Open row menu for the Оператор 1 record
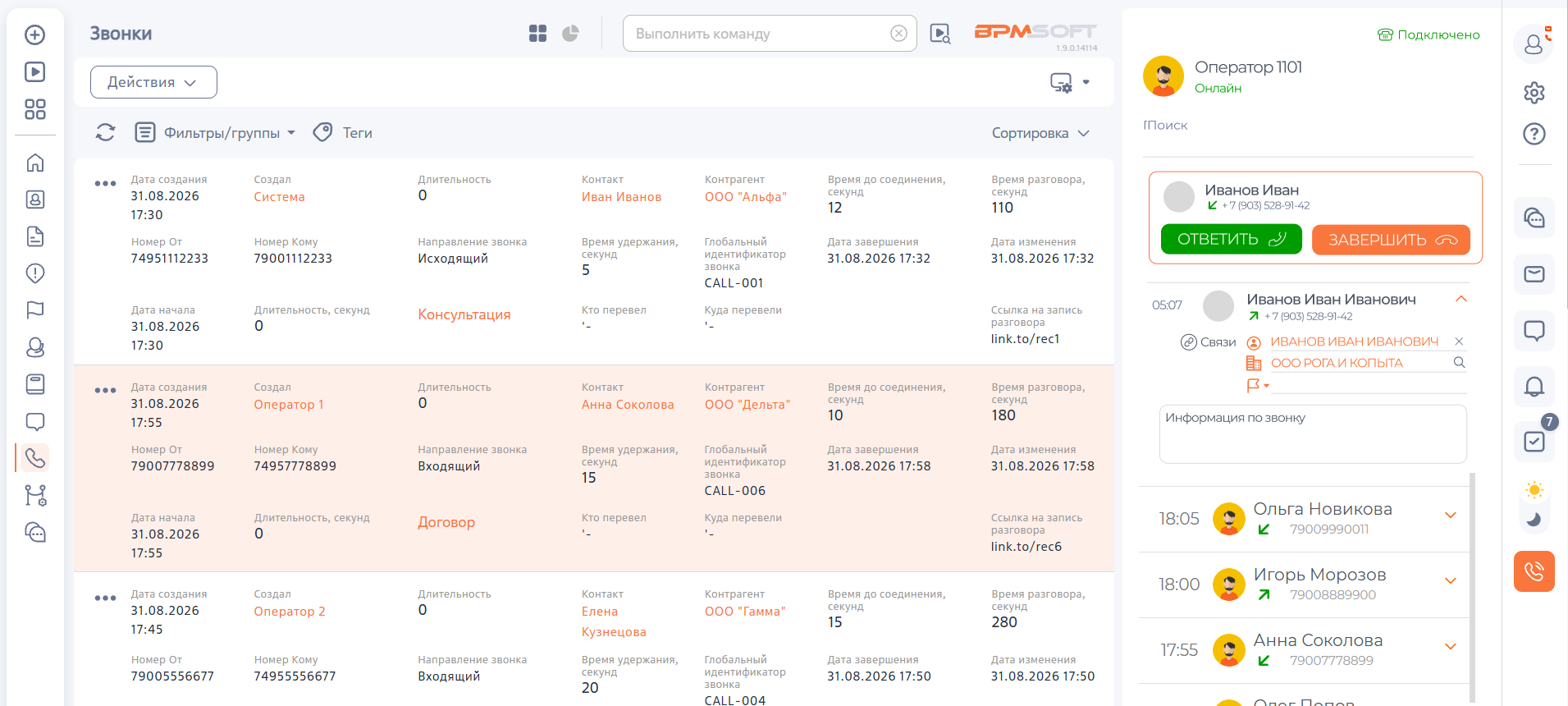This screenshot has width=1568, height=706. (x=105, y=390)
